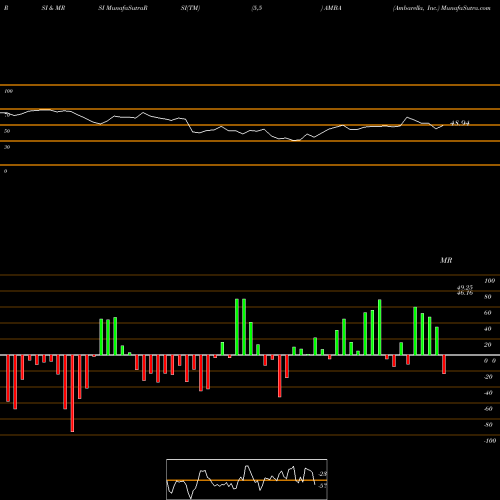Screen dimensions: 500x500
Task: Click the 60 axis label on MR chart
Action: tap(487, 313)
